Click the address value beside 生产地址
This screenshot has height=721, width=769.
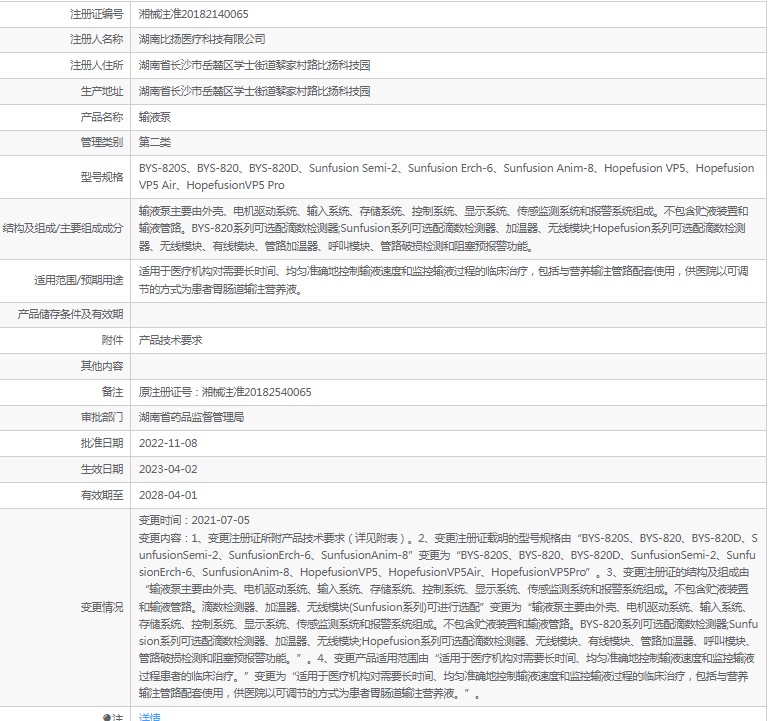click(254, 91)
